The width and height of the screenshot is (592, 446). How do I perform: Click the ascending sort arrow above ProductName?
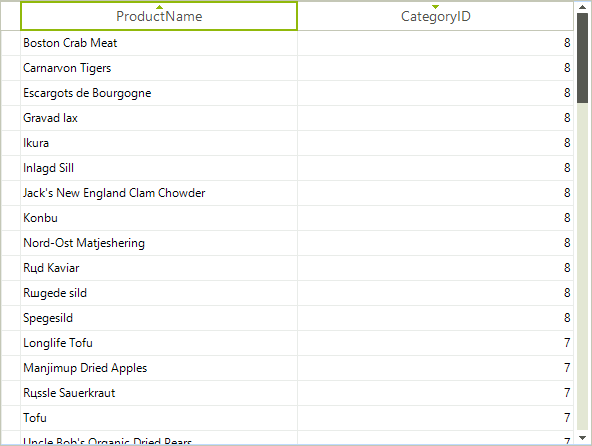pos(159,7)
